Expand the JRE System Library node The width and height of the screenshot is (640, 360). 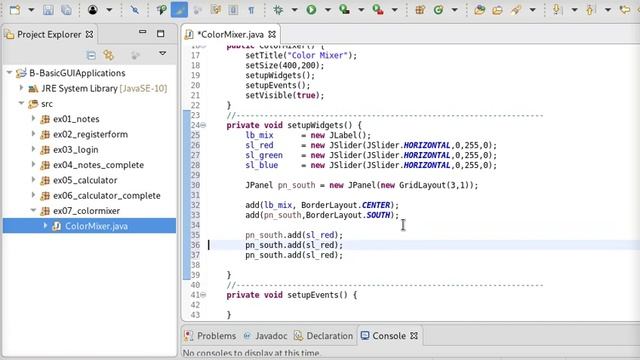point(21,88)
